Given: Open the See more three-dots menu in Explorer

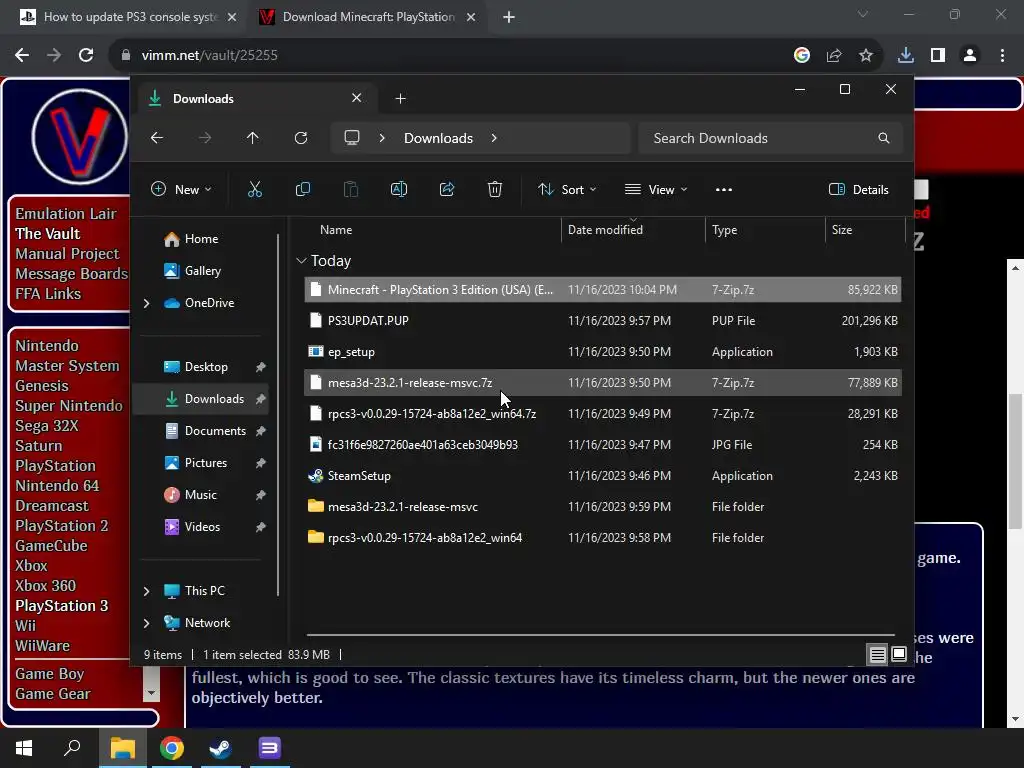Looking at the screenshot, I should 724,189.
